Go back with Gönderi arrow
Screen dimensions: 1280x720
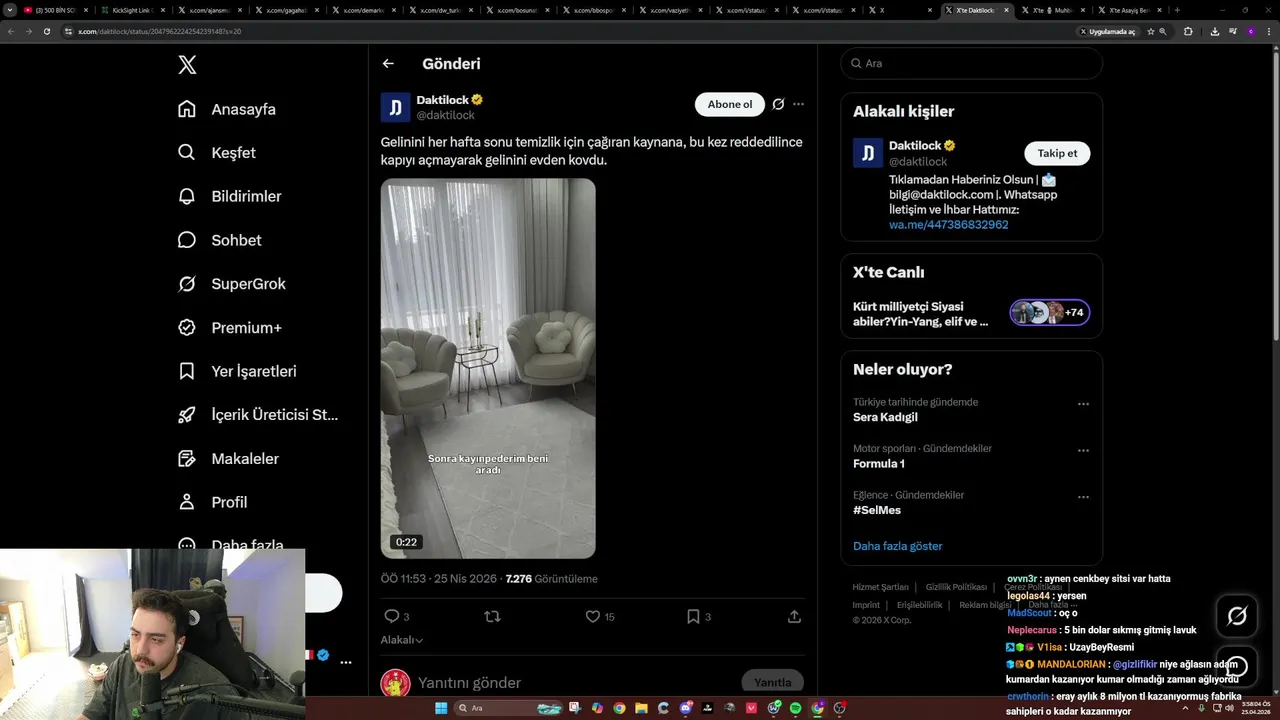pos(388,63)
